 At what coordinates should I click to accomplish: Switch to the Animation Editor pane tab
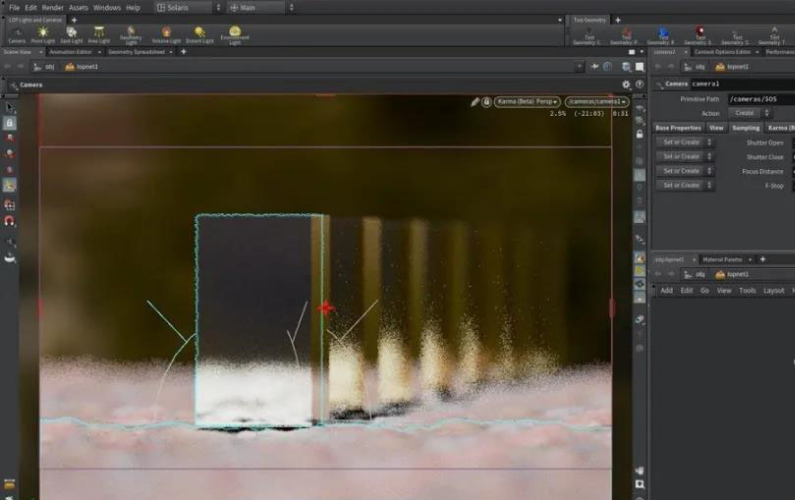(x=70, y=52)
